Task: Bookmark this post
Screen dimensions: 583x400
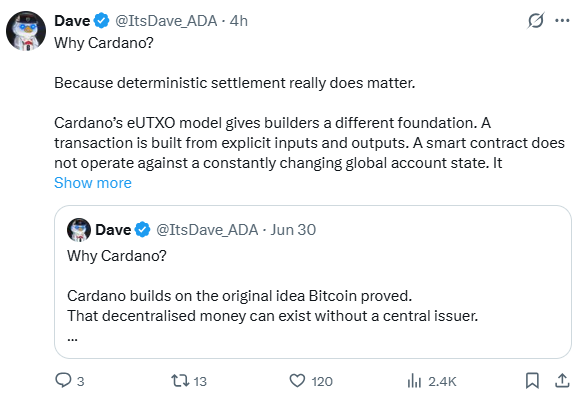Action: pos(532,381)
